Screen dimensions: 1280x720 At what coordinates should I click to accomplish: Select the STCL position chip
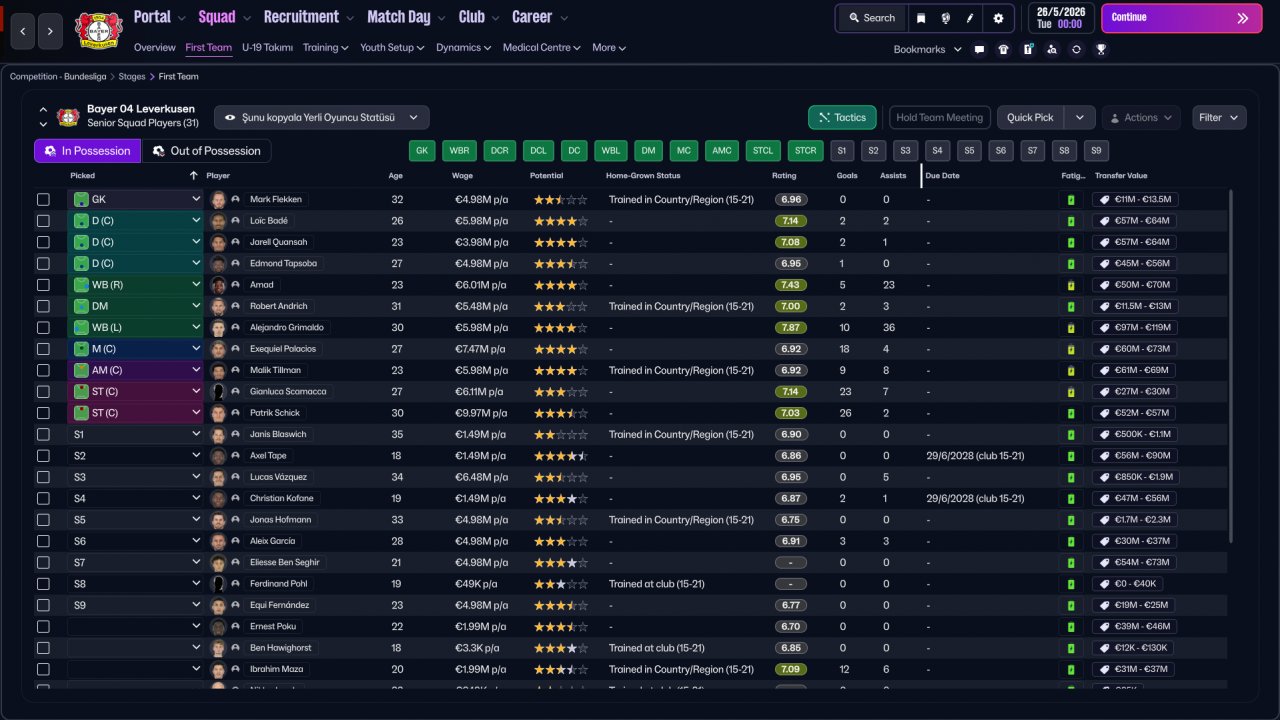pyautogui.click(x=763, y=151)
